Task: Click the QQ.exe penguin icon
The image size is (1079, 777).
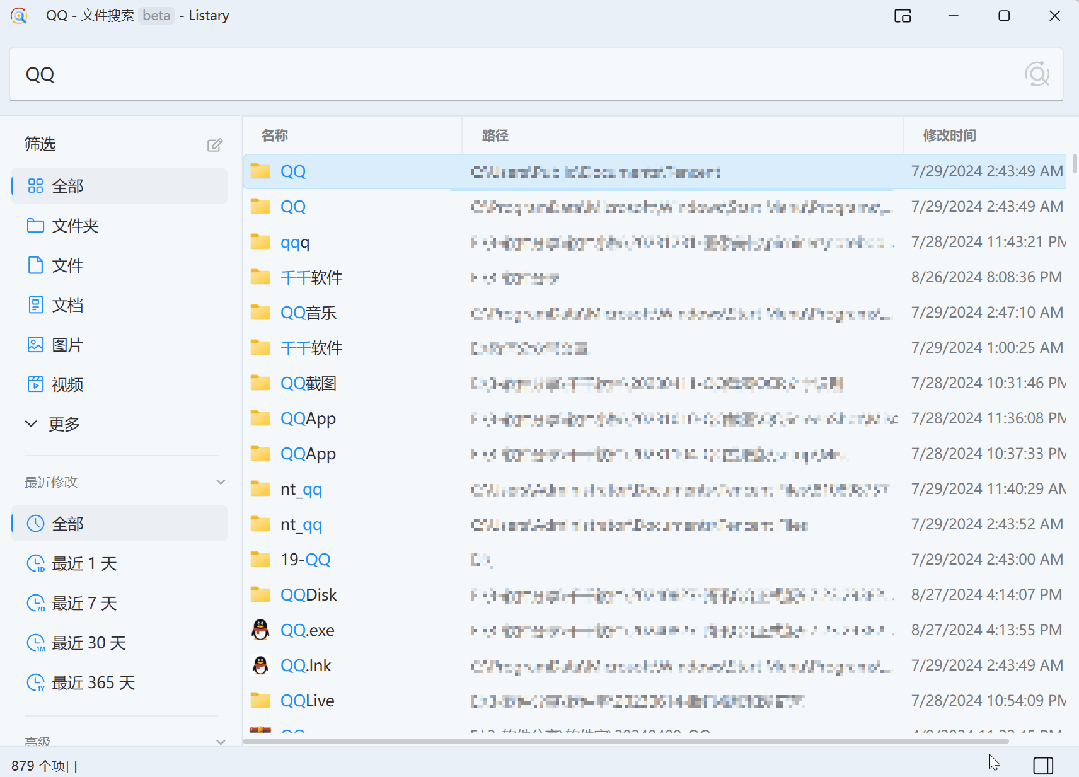Action: click(260, 629)
